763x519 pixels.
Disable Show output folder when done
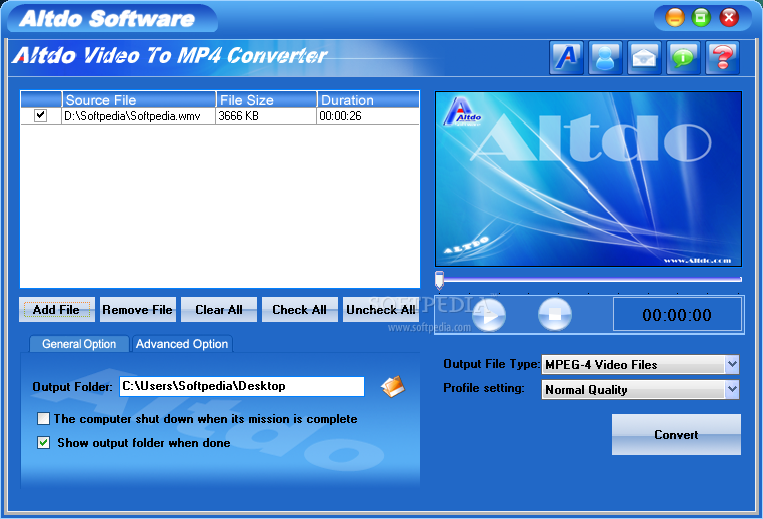click(43, 442)
